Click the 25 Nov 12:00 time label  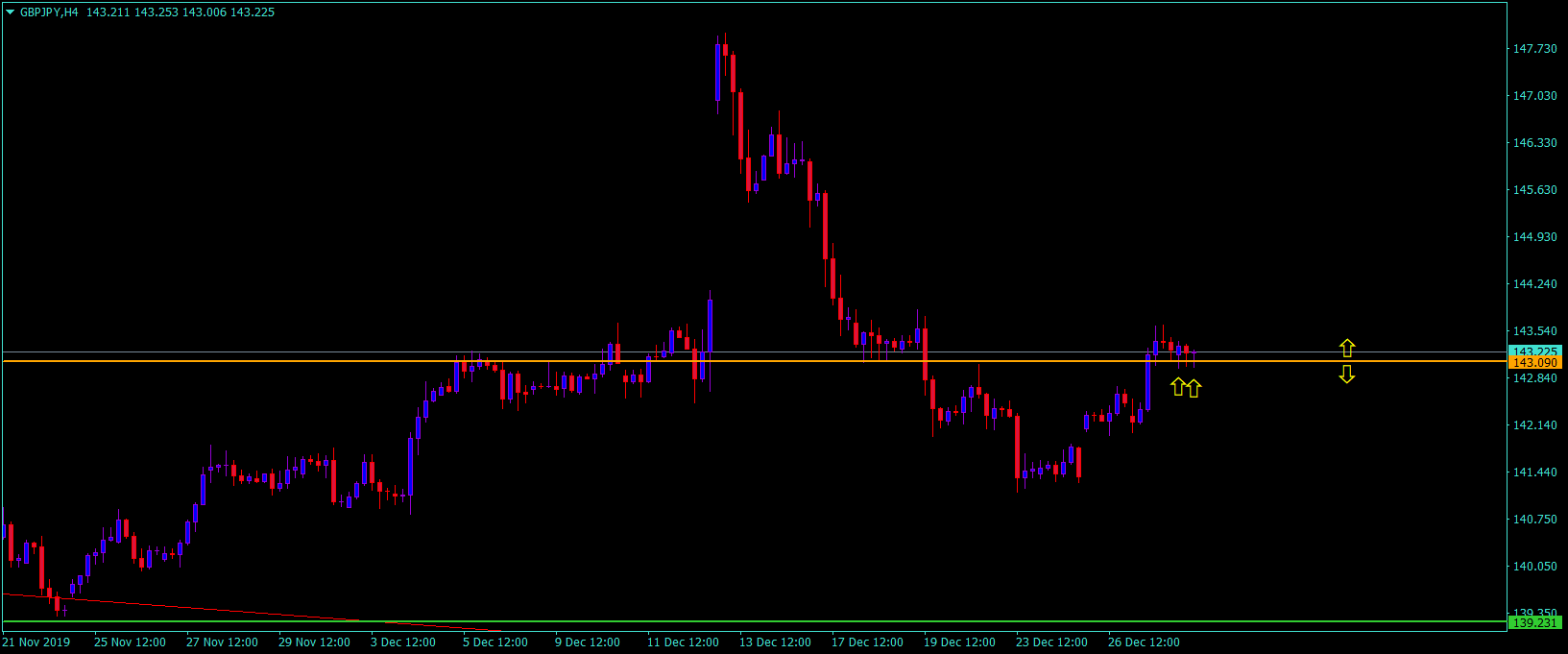pos(130,642)
